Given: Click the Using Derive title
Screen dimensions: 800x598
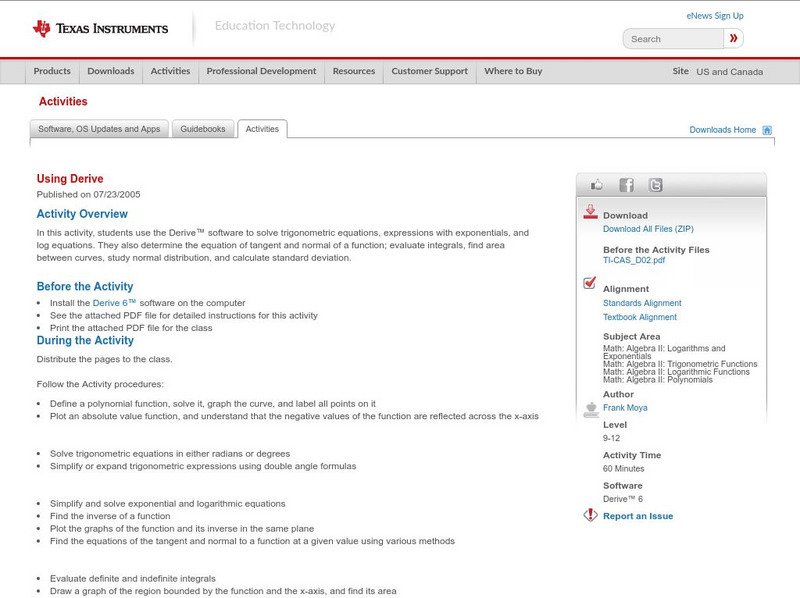Looking at the screenshot, I should click(70, 179).
